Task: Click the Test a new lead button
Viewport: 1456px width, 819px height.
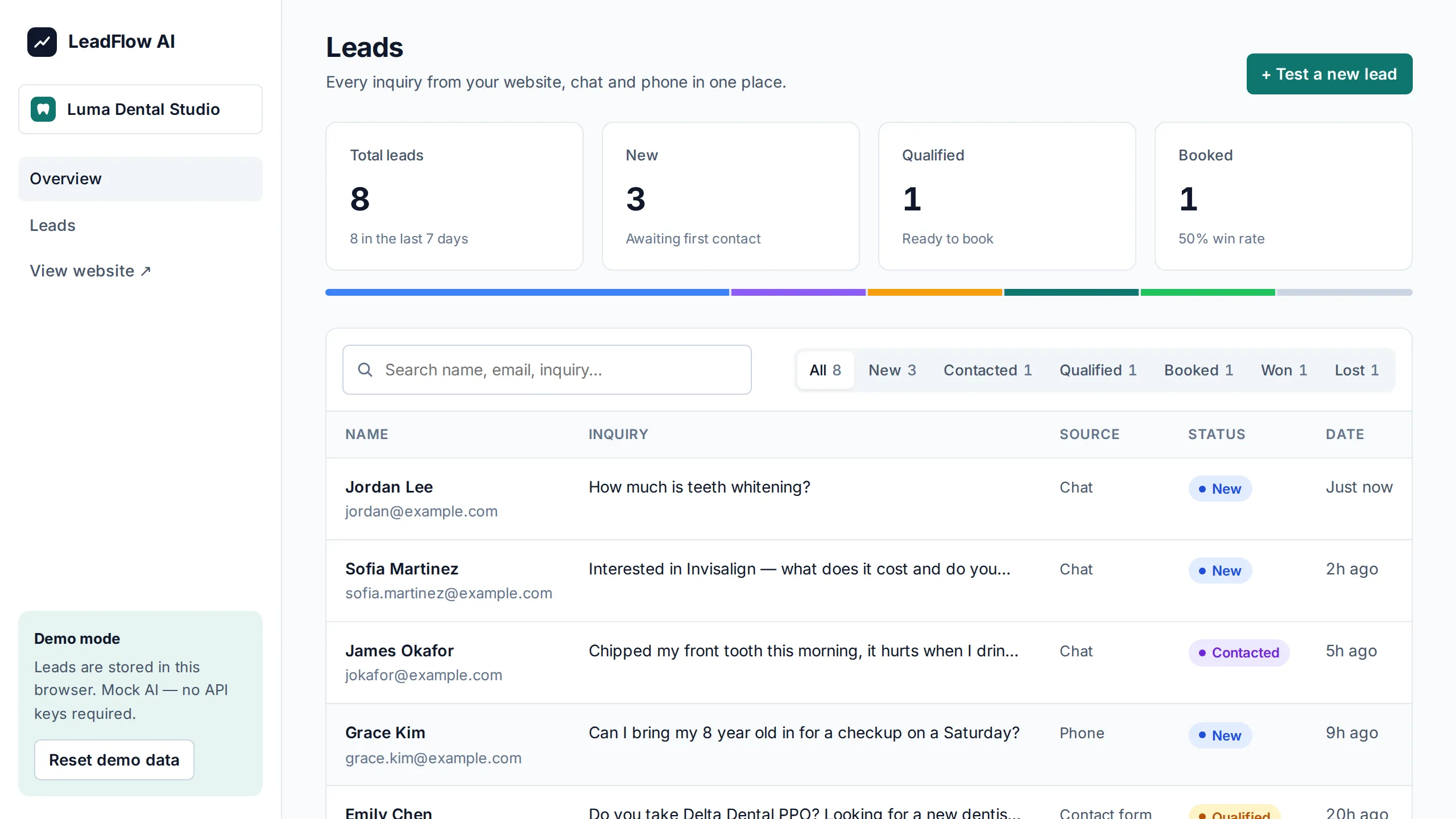Action: click(1329, 74)
